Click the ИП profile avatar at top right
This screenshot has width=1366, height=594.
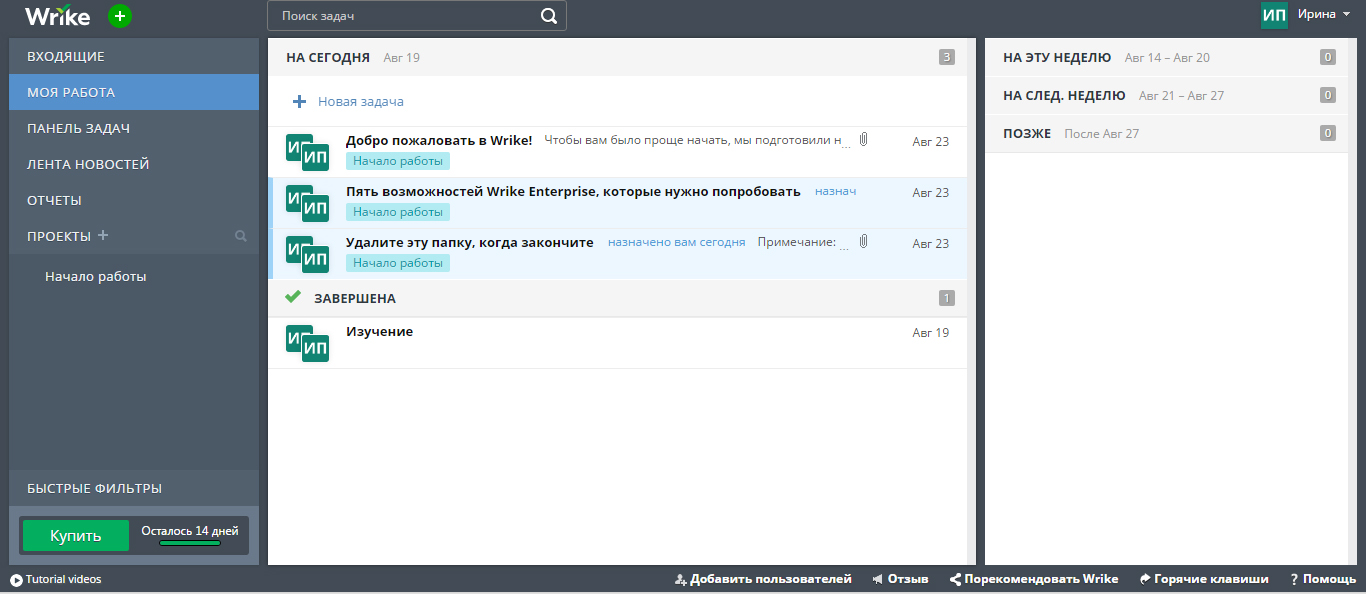(x=1274, y=15)
